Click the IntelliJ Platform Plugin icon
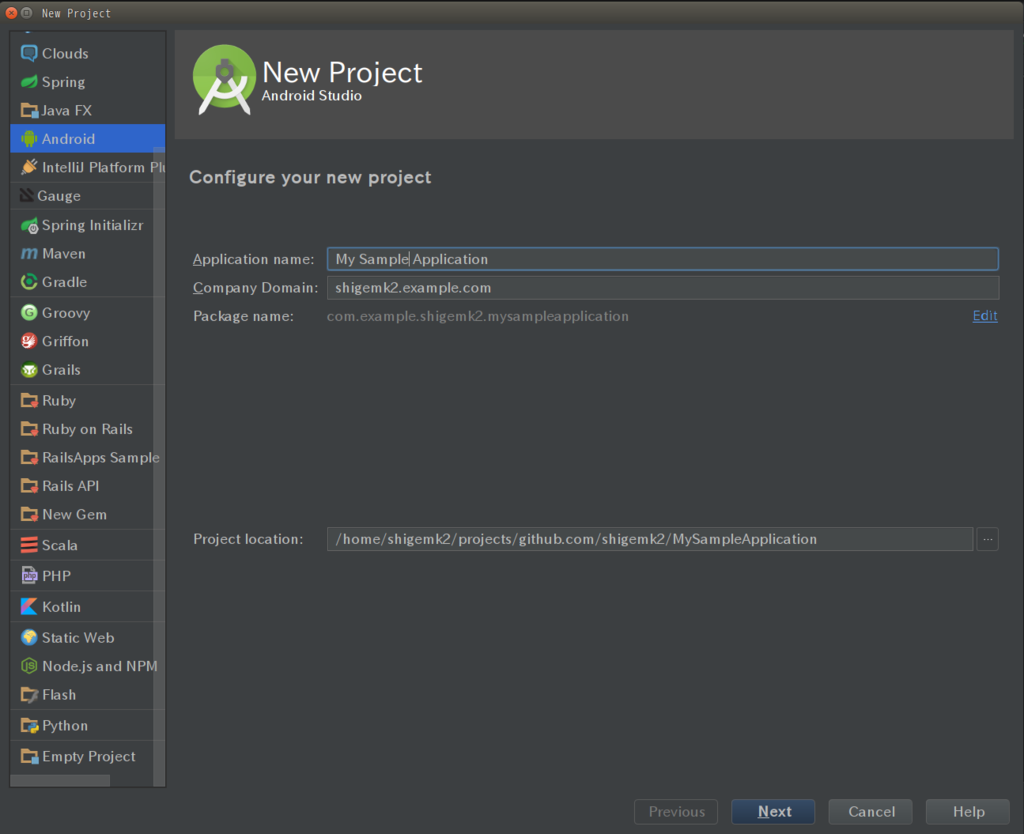1024x834 pixels. click(29, 167)
